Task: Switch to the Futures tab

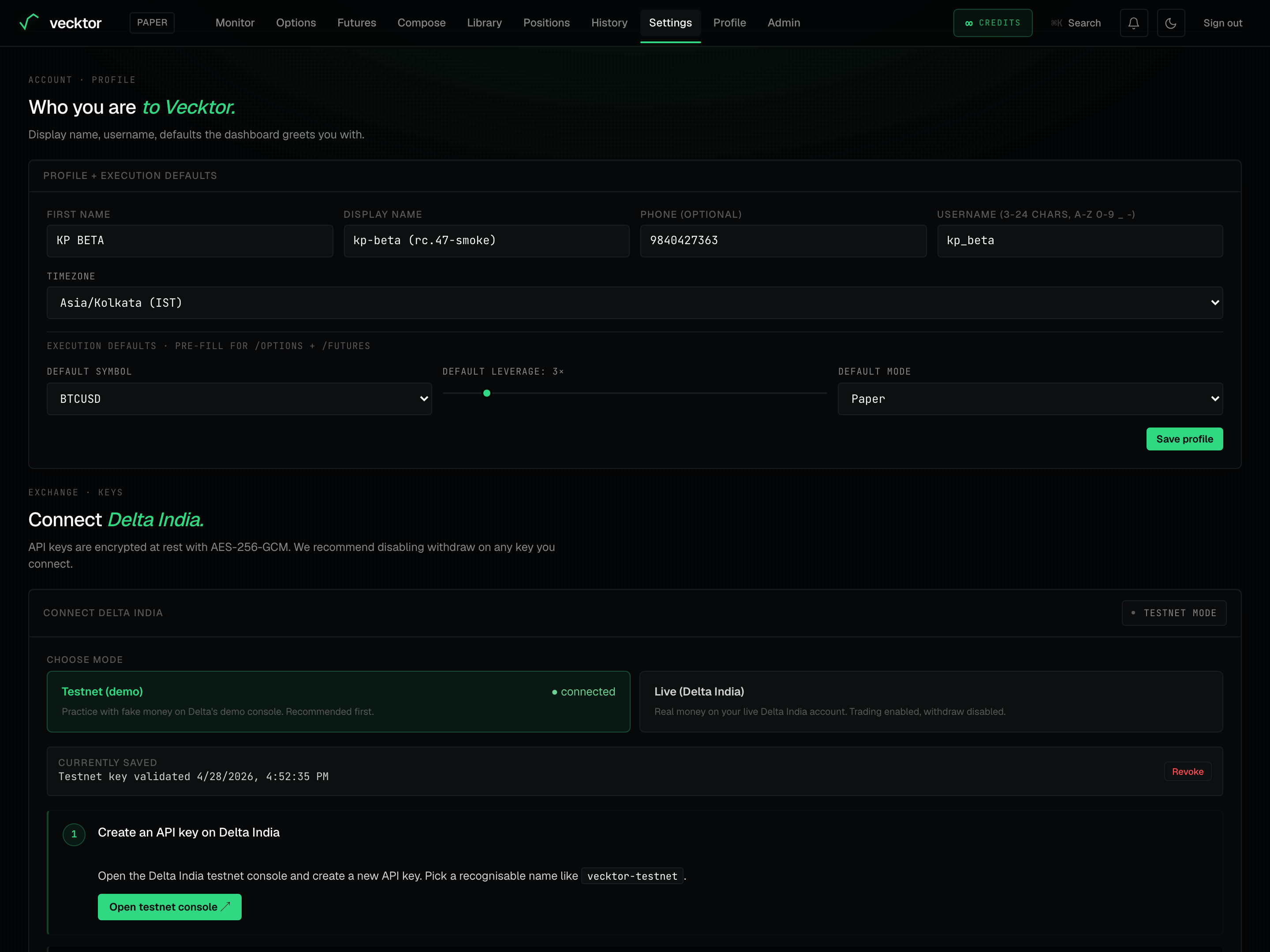Action: (357, 23)
